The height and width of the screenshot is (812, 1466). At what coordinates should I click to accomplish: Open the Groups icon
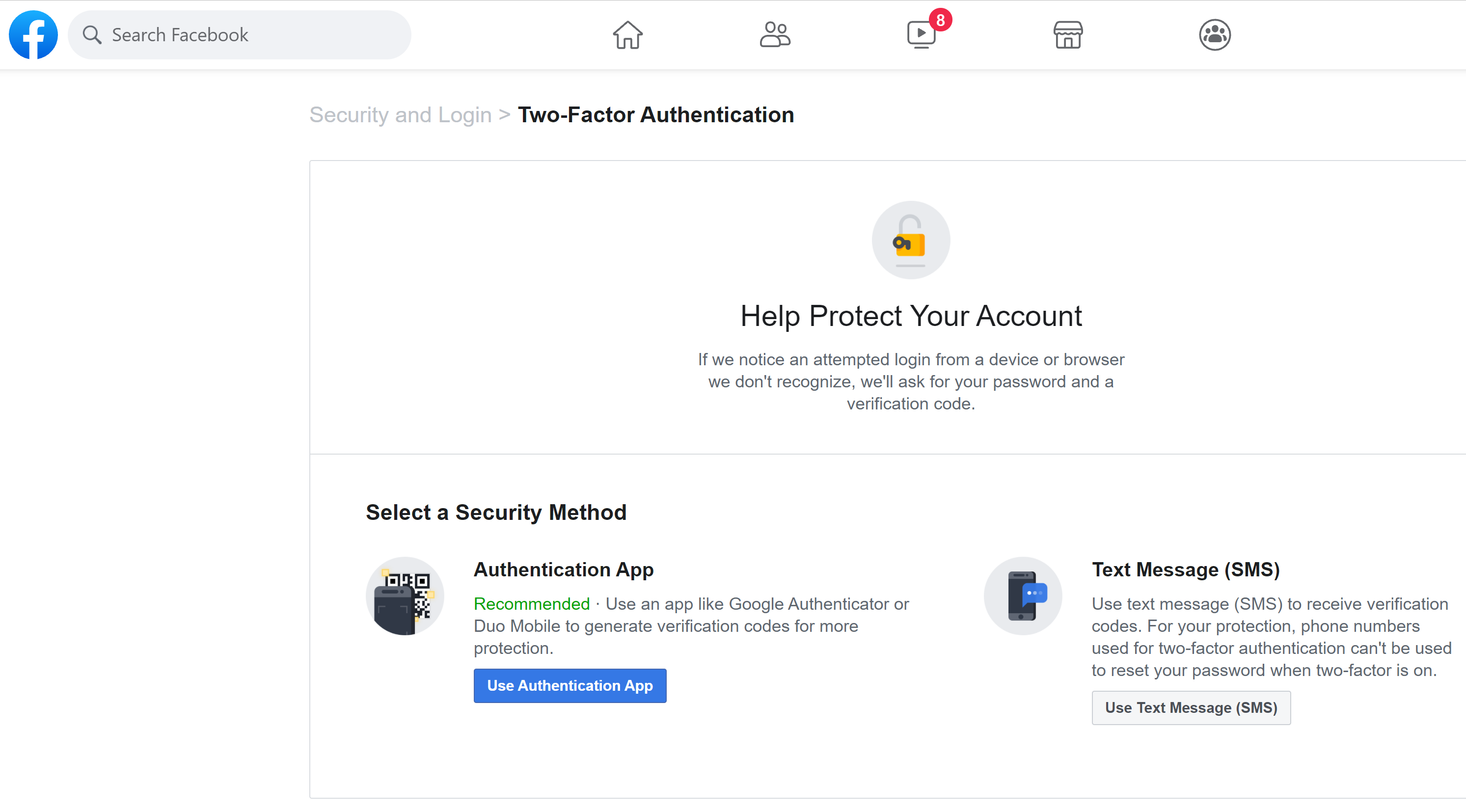click(x=1215, y=35)
